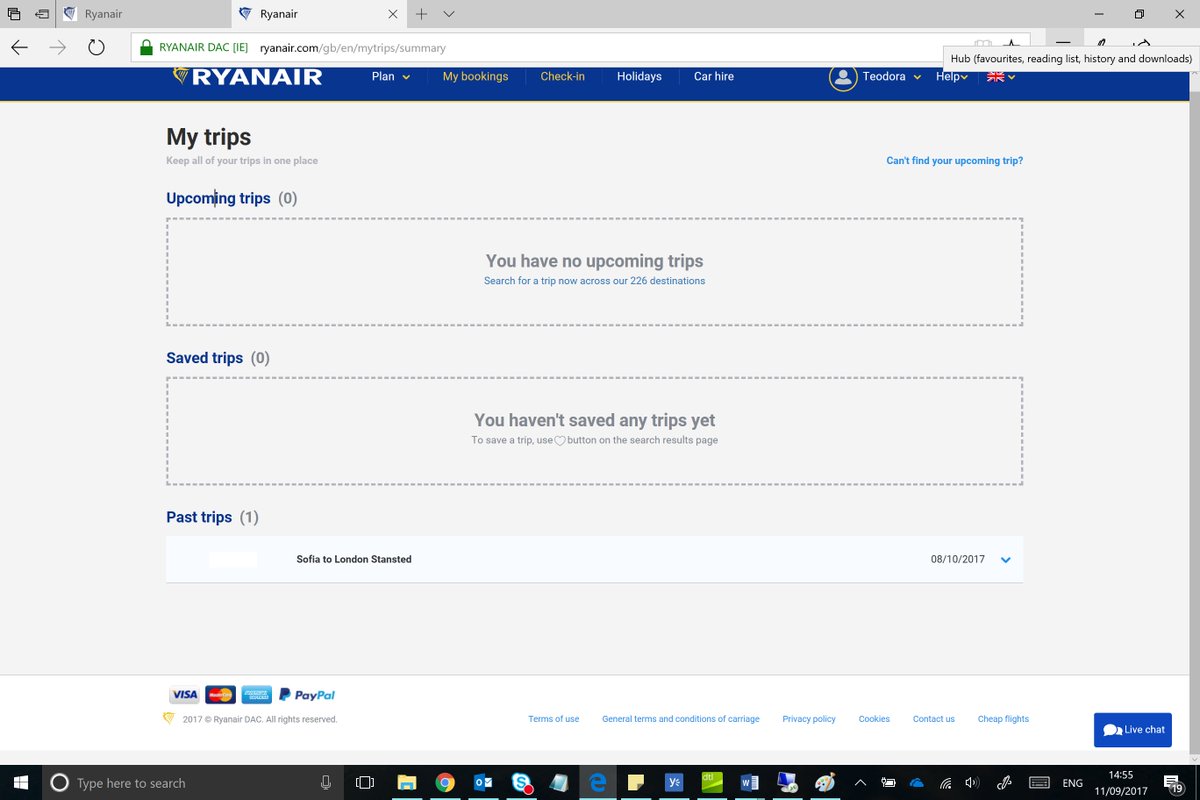Viewport: 1200px width, 800px height.
Task: Click the Wi-Fi network tray icon
Action: point(945,783)
